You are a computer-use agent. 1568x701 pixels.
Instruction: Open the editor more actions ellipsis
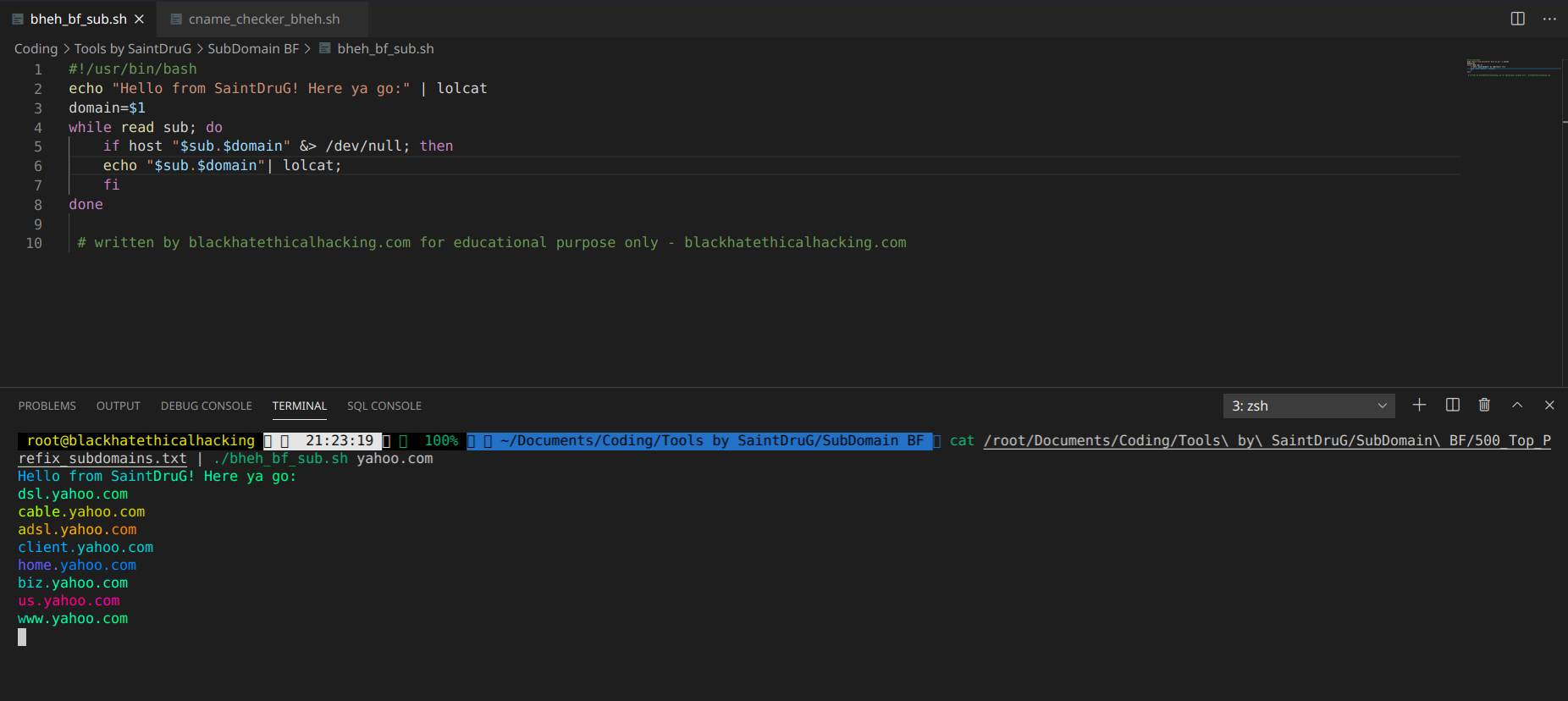click(x=1549, y=19)
